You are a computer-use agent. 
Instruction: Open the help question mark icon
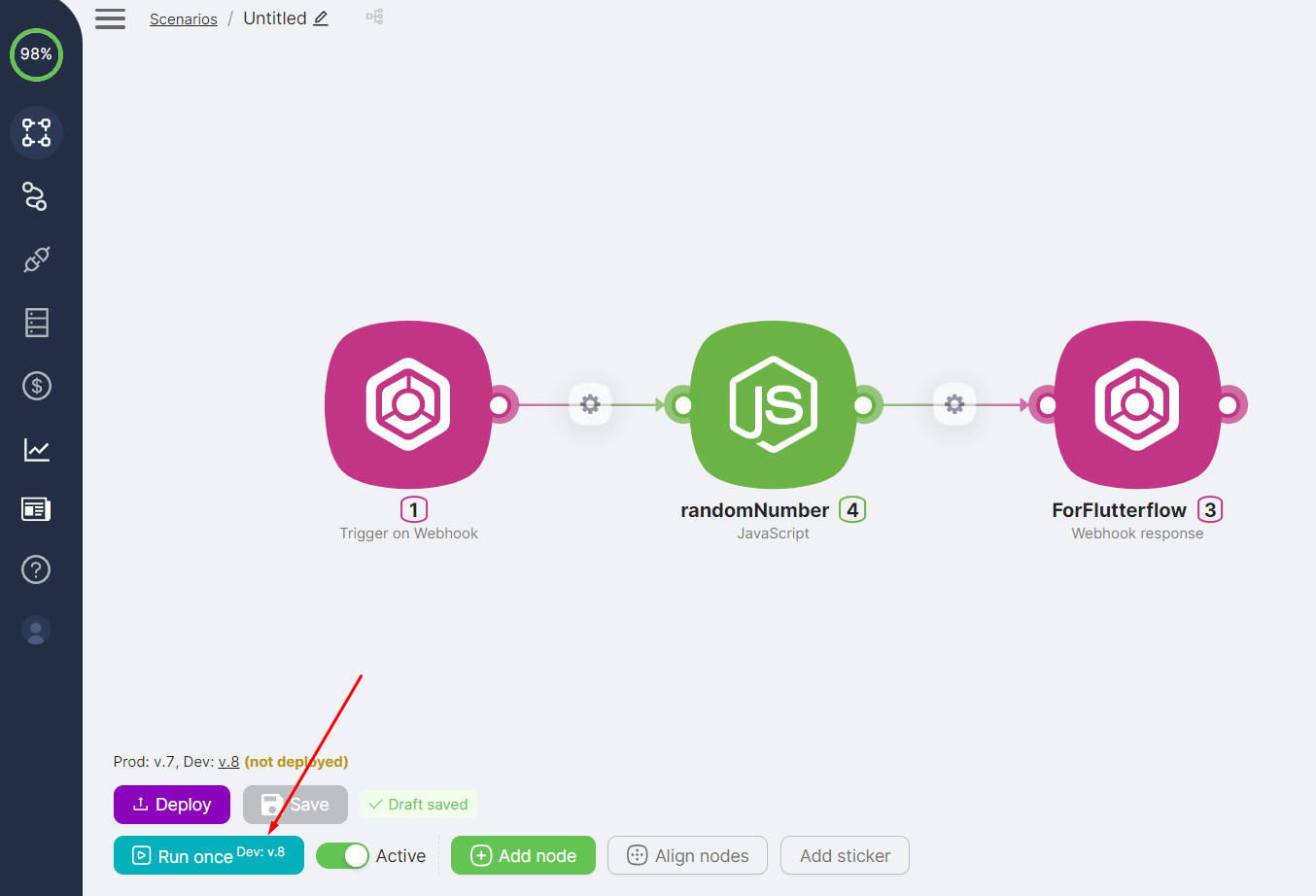click(x=36, y=569)
